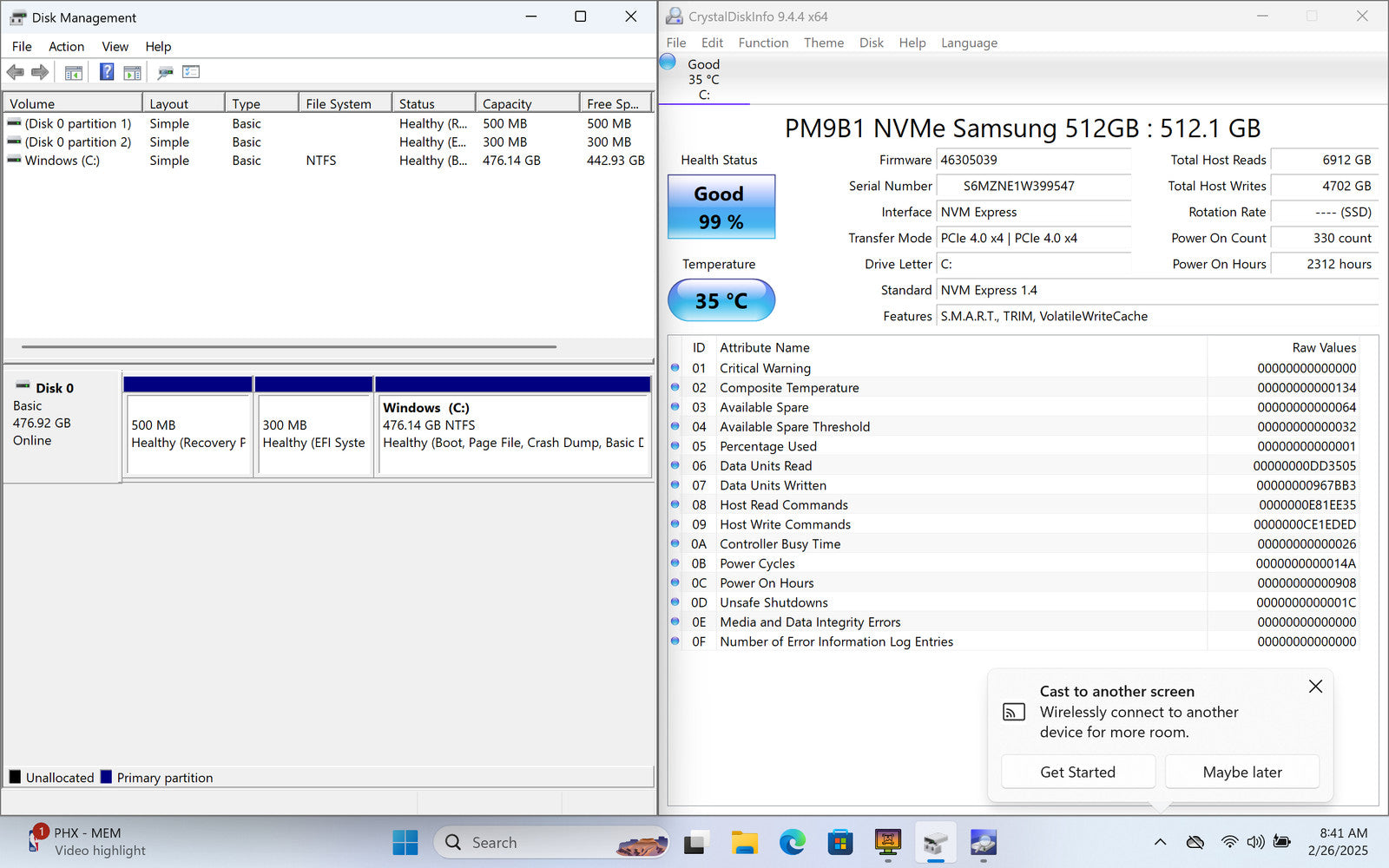Dismiss the Cast to another screen popup

(1315, 687)
